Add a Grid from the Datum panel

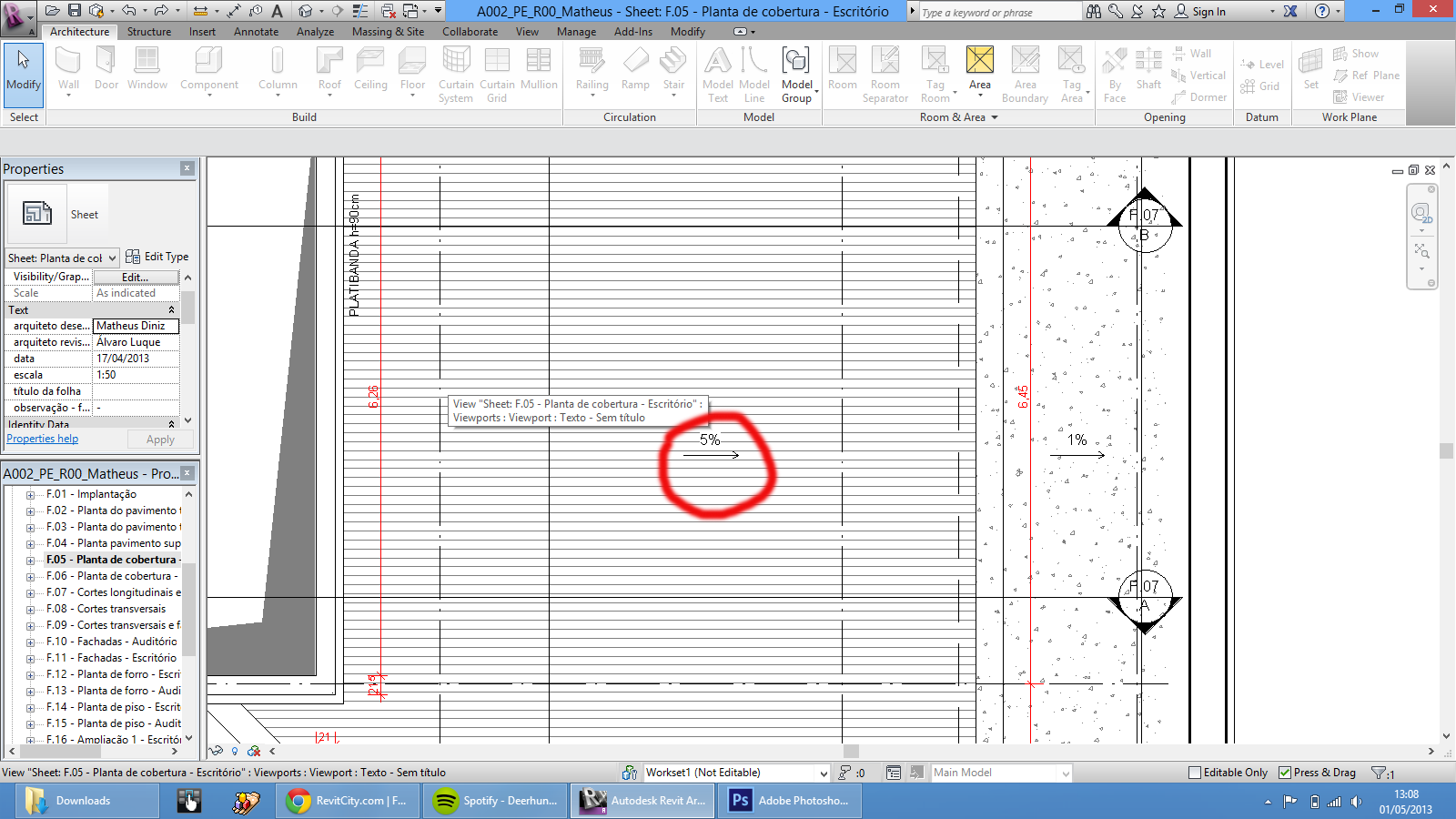tap(1263, 86)
